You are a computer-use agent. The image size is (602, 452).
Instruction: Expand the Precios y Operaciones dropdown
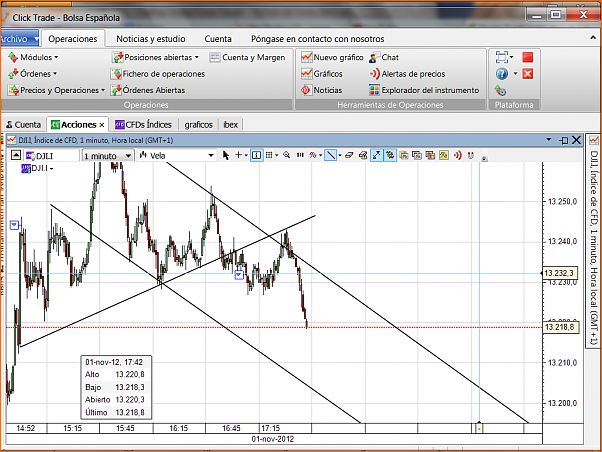[56, 90]
